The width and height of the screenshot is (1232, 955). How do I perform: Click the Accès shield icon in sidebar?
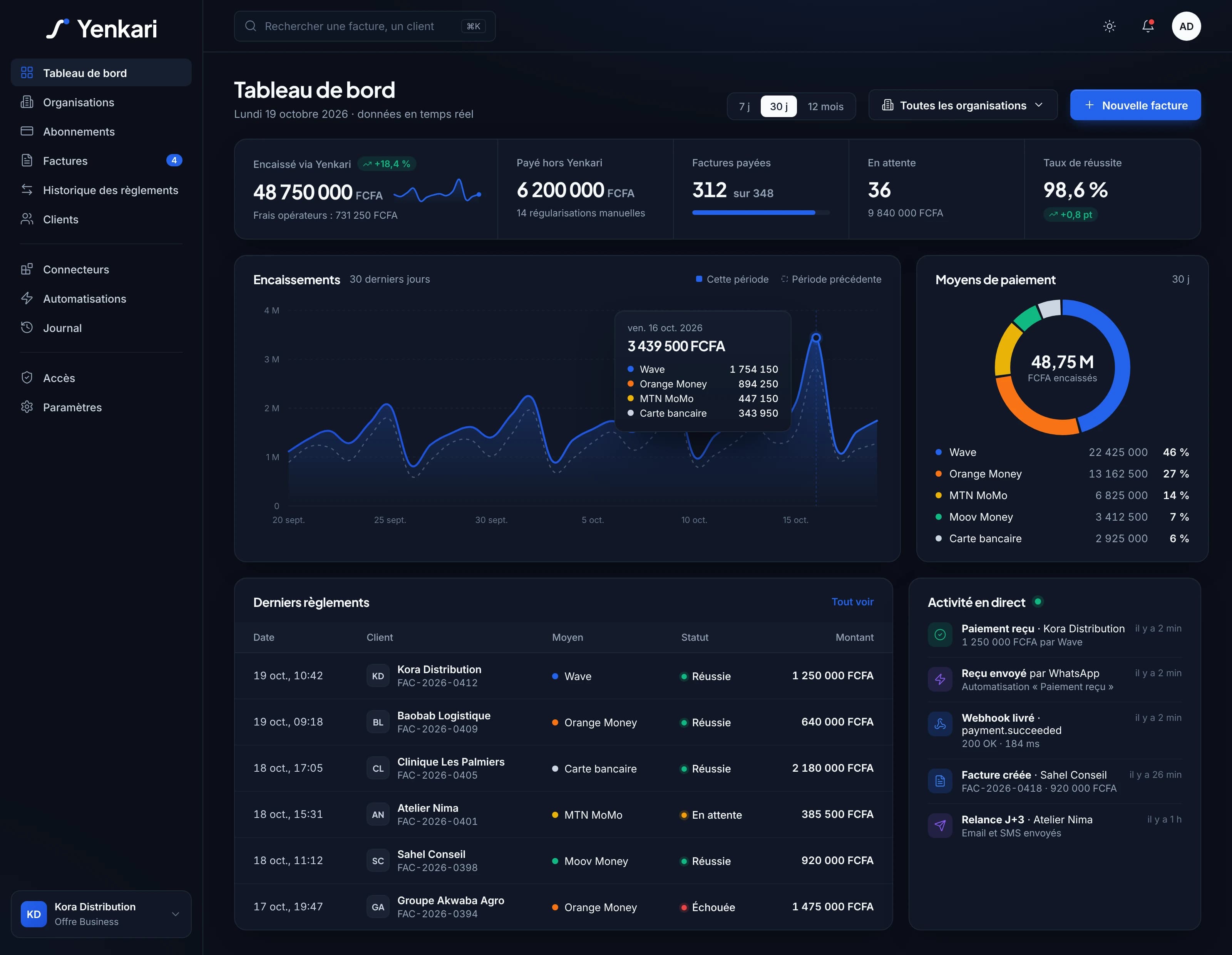(27, 378)
